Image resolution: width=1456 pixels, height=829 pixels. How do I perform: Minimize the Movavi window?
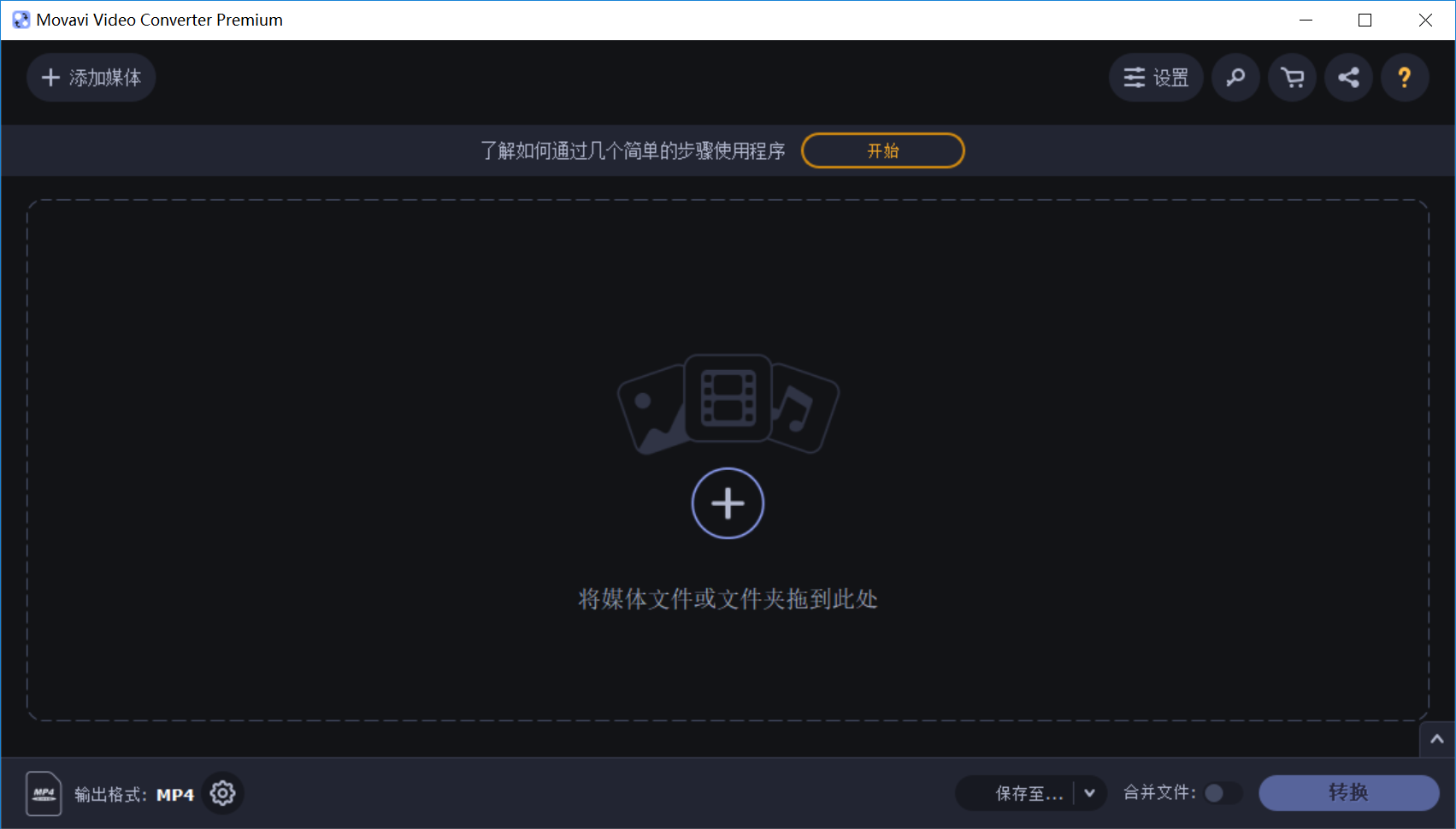[1306, 20]
